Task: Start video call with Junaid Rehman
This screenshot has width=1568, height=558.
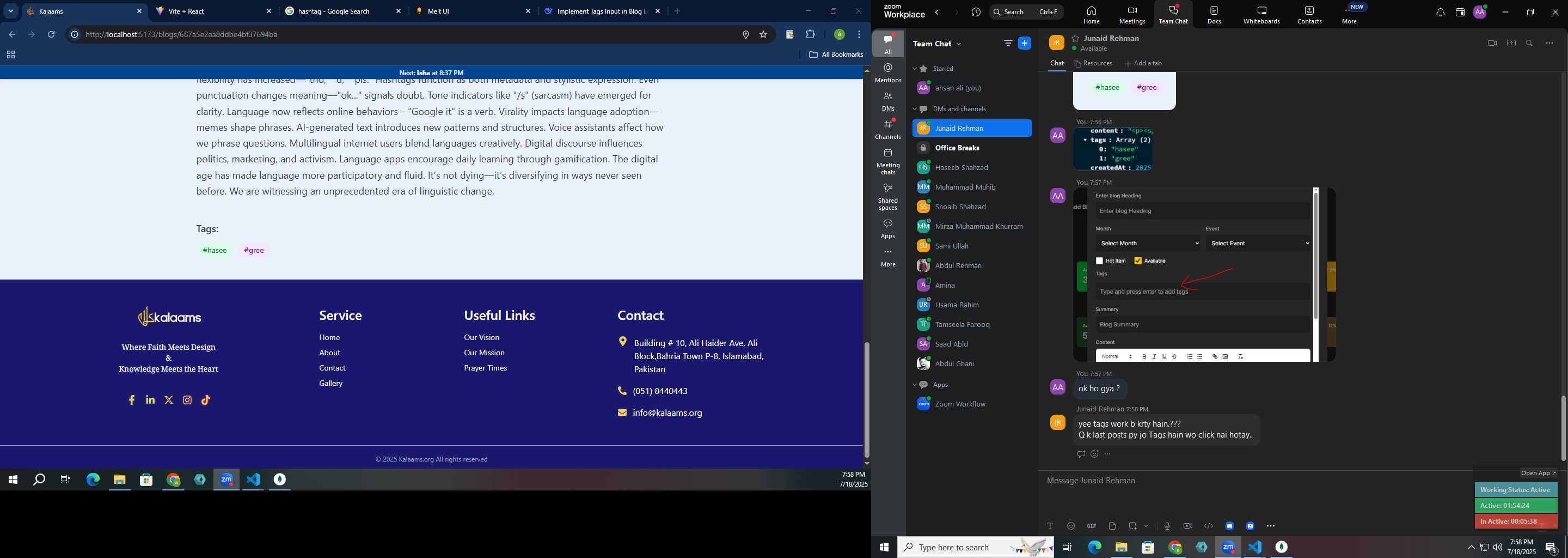Action: pyautogui.click(x=1491, y=43)
